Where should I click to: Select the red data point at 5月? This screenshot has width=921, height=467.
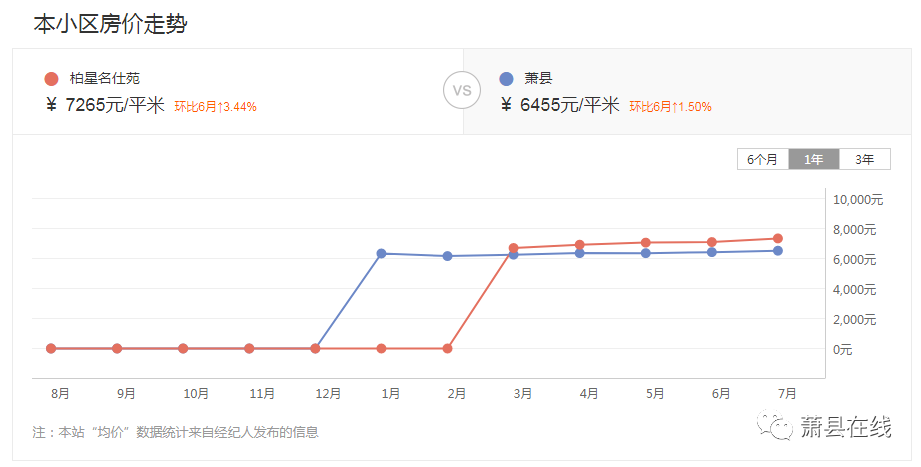(x=645, y=242)
